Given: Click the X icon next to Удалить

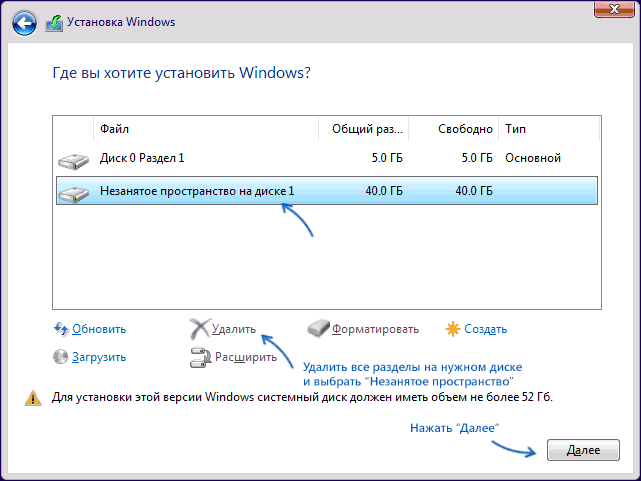Looking at the screenshot, I should (200, 329).
